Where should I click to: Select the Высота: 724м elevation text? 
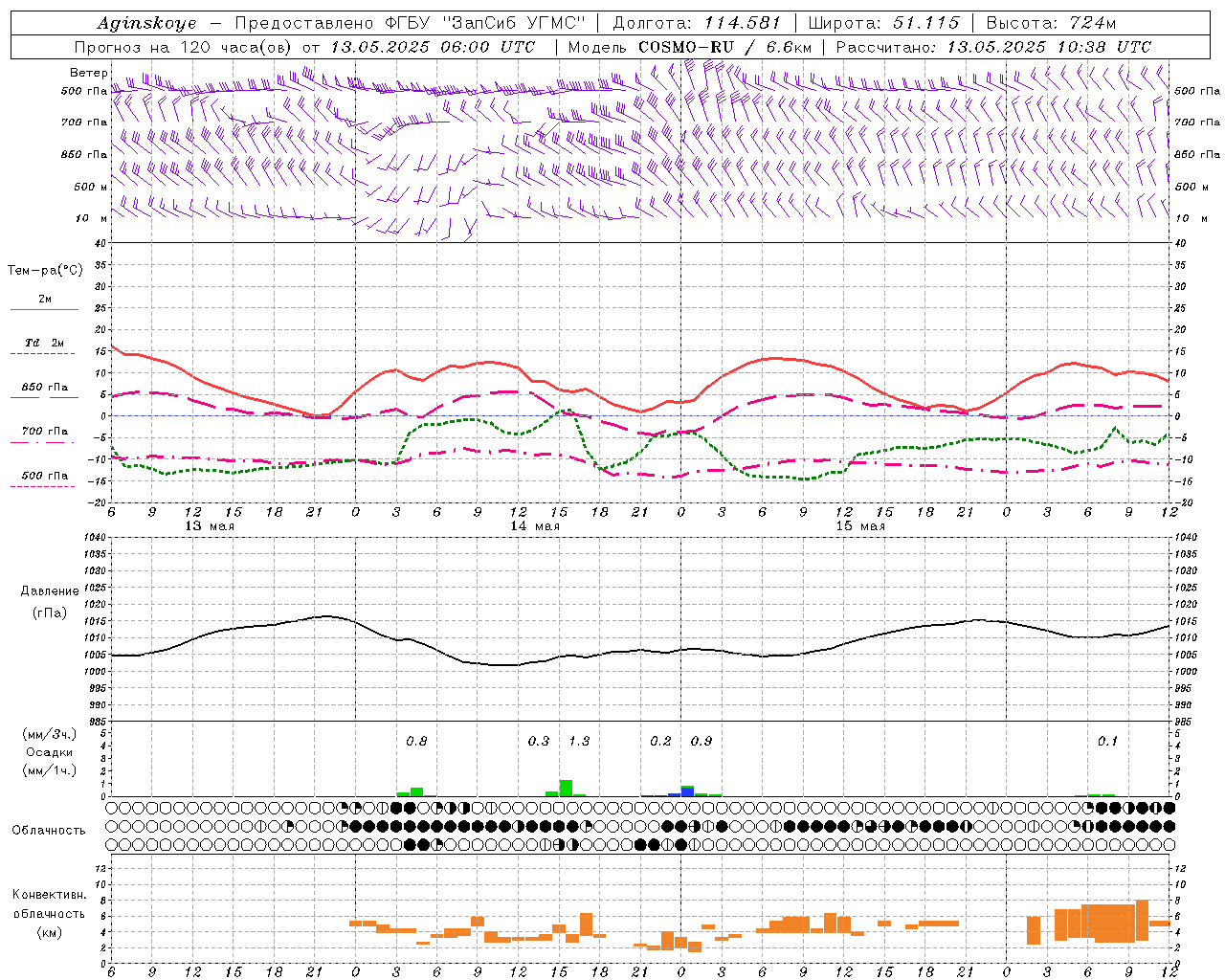coord(1051,23)
